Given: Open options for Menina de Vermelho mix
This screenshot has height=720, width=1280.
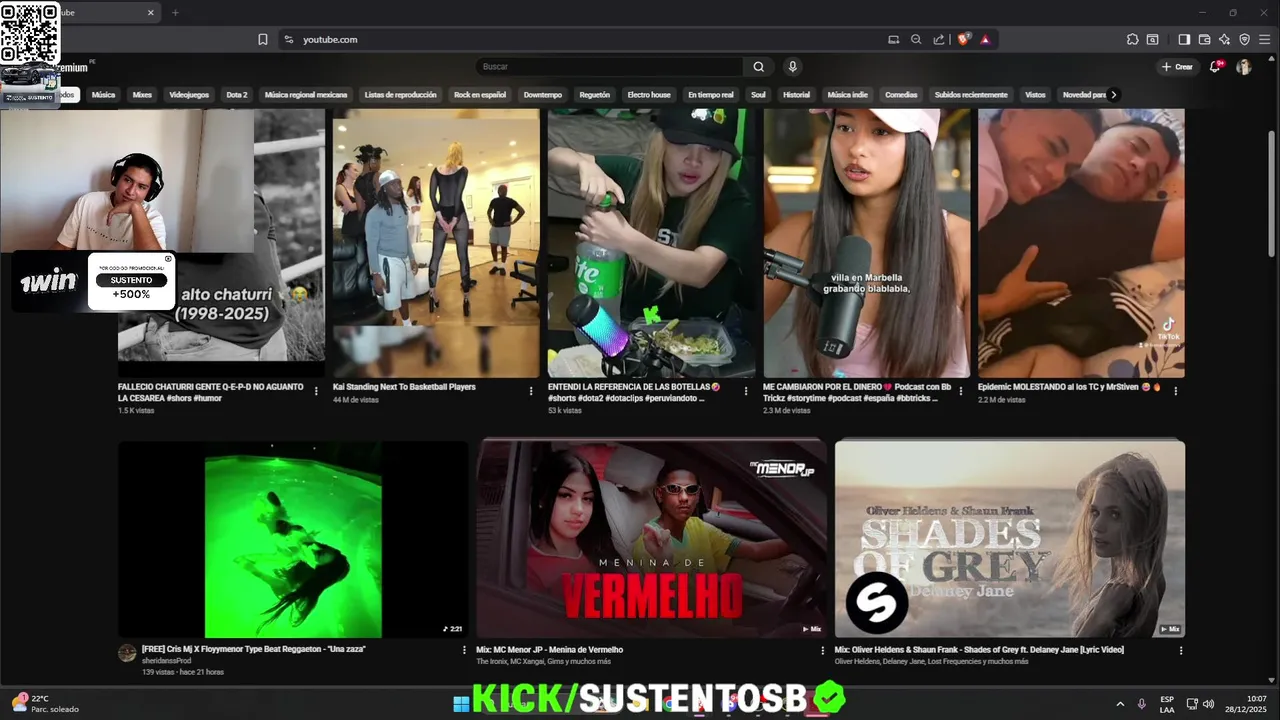Looking at the screenshot, I should pyautogui.click(x=822, y=650).
